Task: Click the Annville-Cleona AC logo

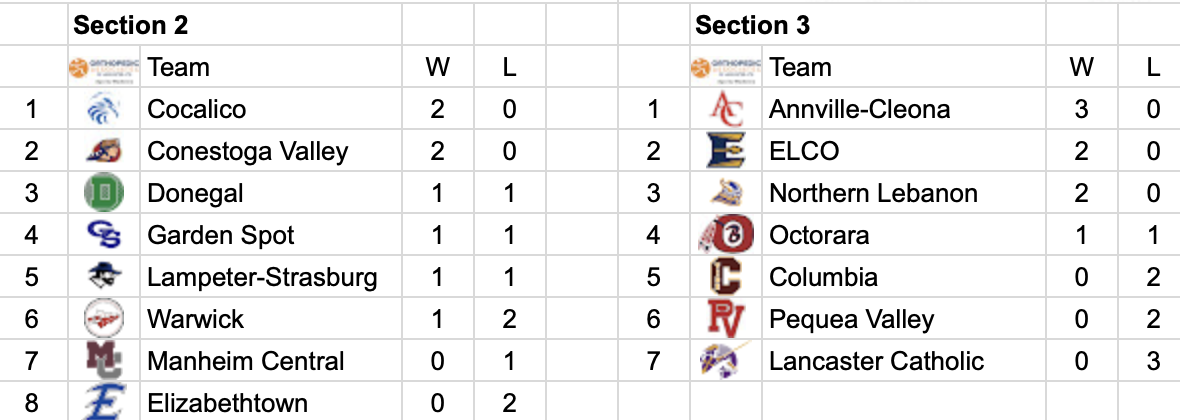Action: pos(725,109)
